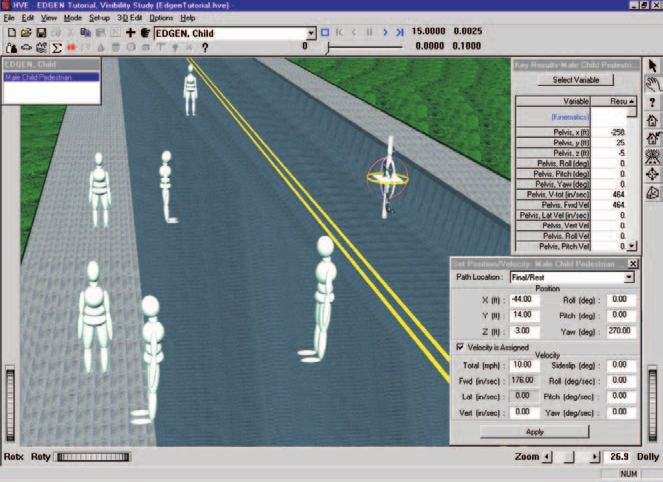The width and height of the screenshot is (663, 482).
Task: Click the Total (mph) velocity input field
Action: coord(524,365)
